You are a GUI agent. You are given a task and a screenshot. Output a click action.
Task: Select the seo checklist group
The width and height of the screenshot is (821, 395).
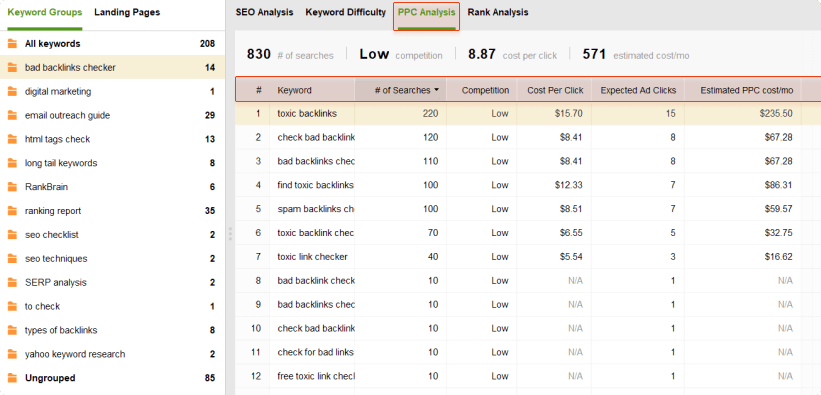(112, 235)
